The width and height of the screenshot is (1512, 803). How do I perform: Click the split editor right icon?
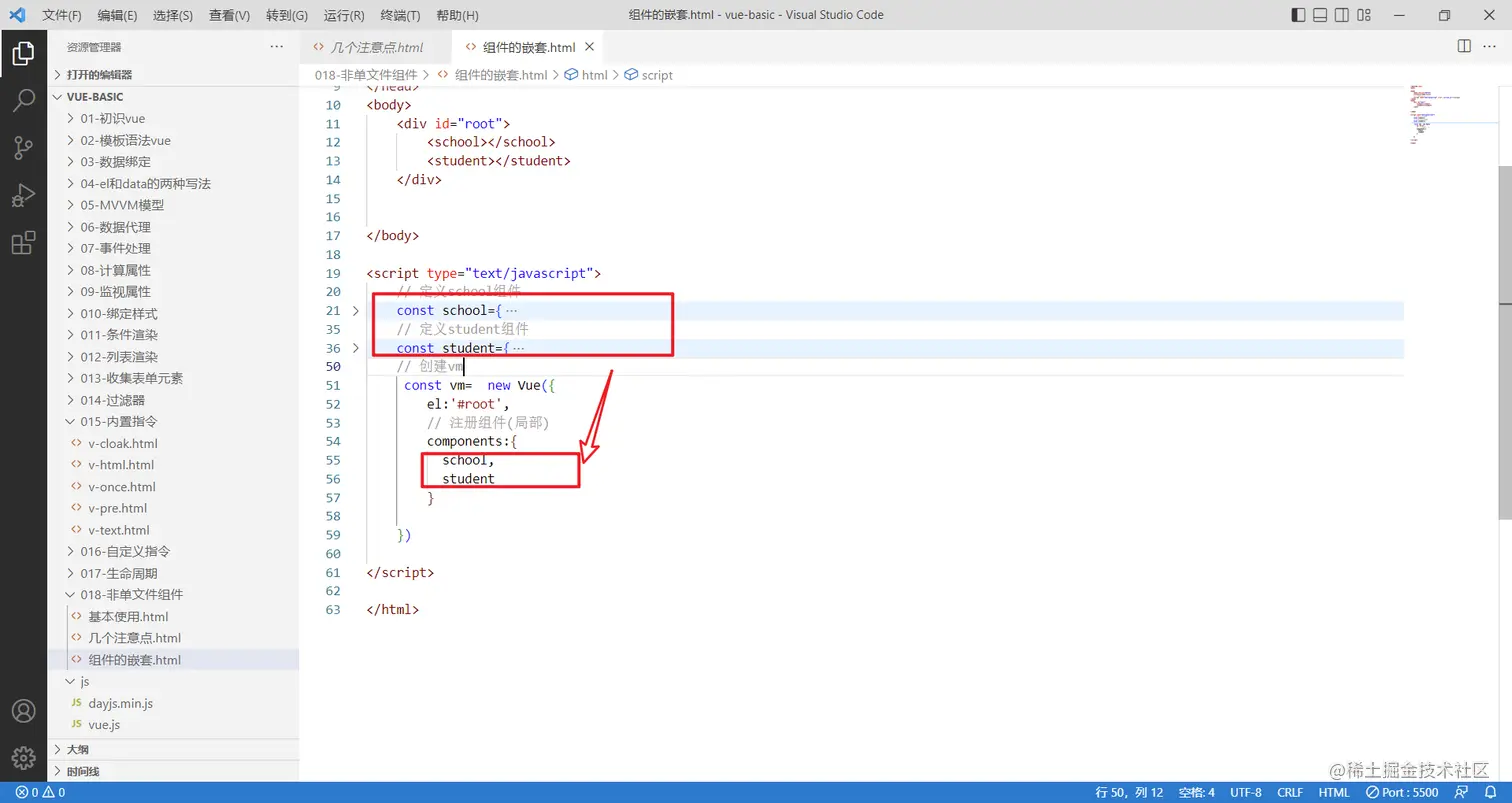point(1464,47)
